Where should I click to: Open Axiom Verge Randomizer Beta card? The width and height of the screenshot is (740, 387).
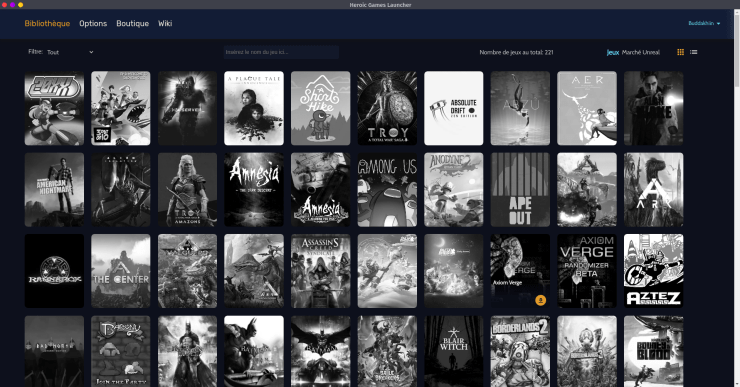(587, 271)
